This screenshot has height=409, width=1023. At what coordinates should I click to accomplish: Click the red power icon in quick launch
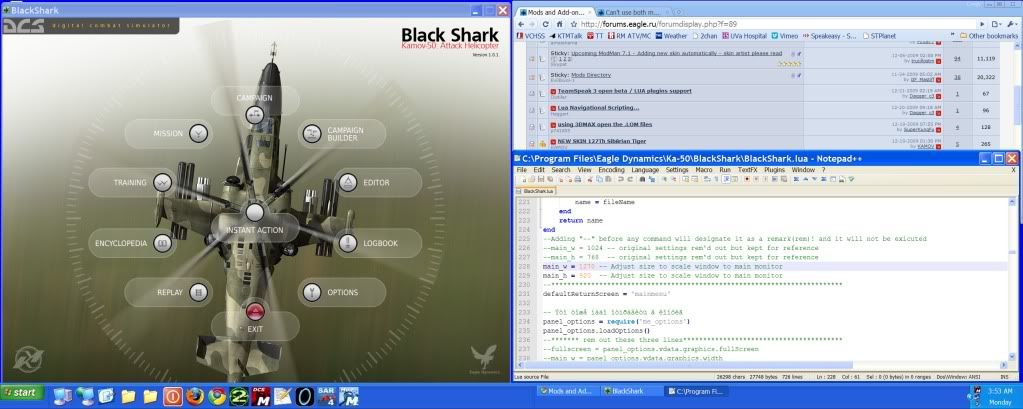[x=172, y=395]
